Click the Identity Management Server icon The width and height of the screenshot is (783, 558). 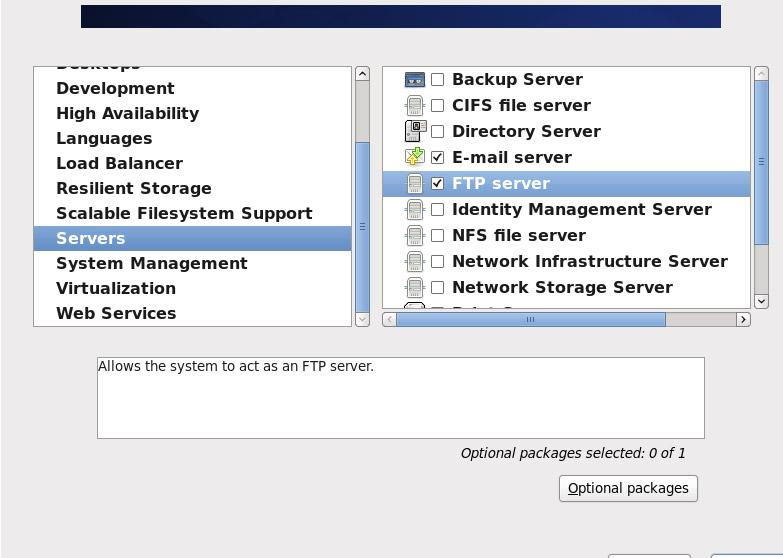click(x=414, y=209)
